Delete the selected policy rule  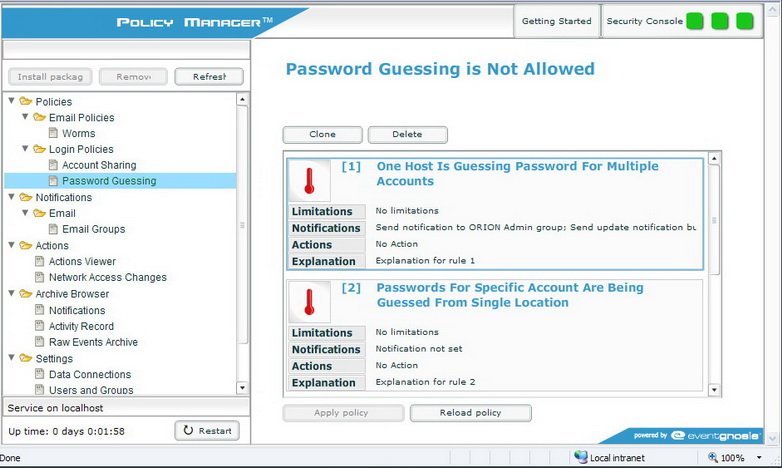[x=407, y=134]
